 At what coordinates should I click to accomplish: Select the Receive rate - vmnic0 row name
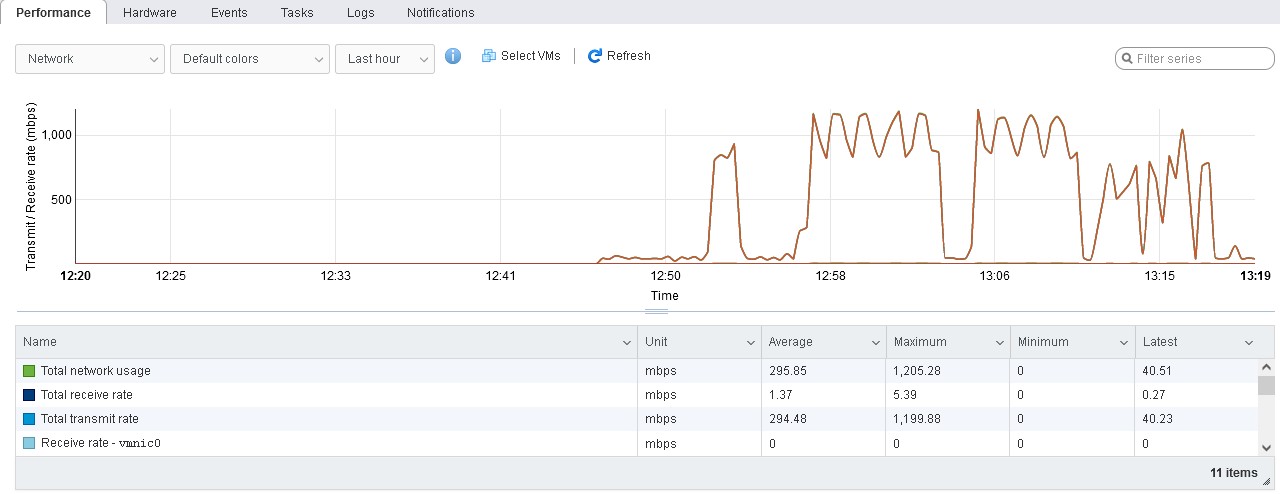pyautogui.click(x=101, y=443)
